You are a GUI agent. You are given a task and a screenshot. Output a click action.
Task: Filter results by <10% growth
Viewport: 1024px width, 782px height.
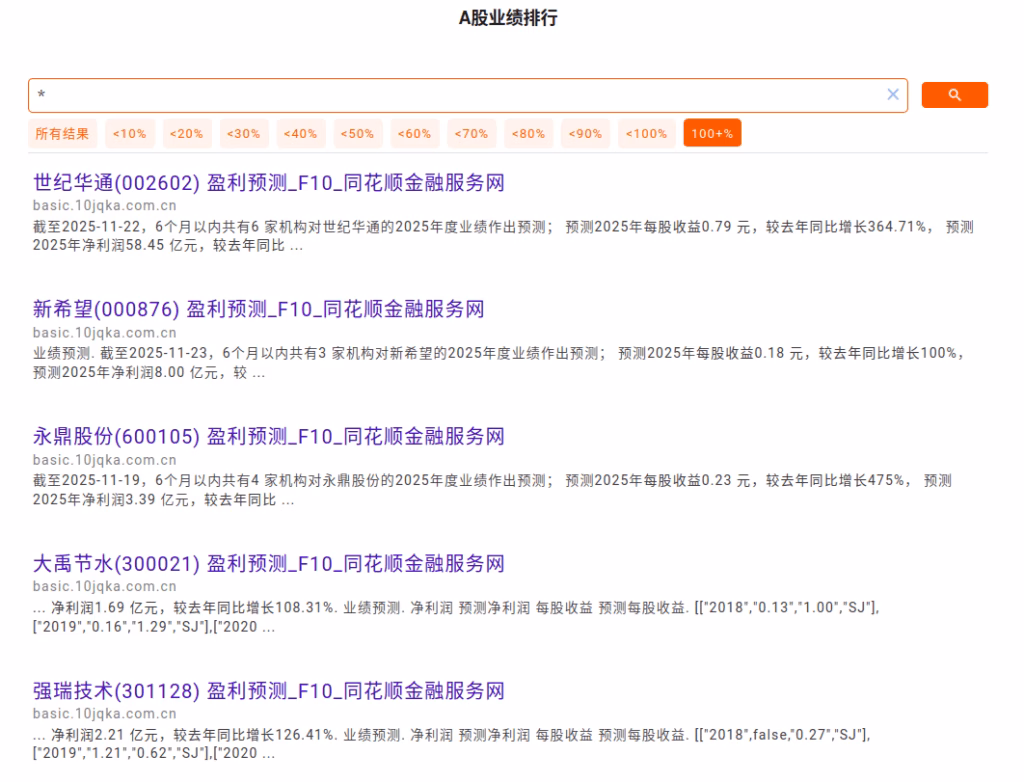(129, 133)
